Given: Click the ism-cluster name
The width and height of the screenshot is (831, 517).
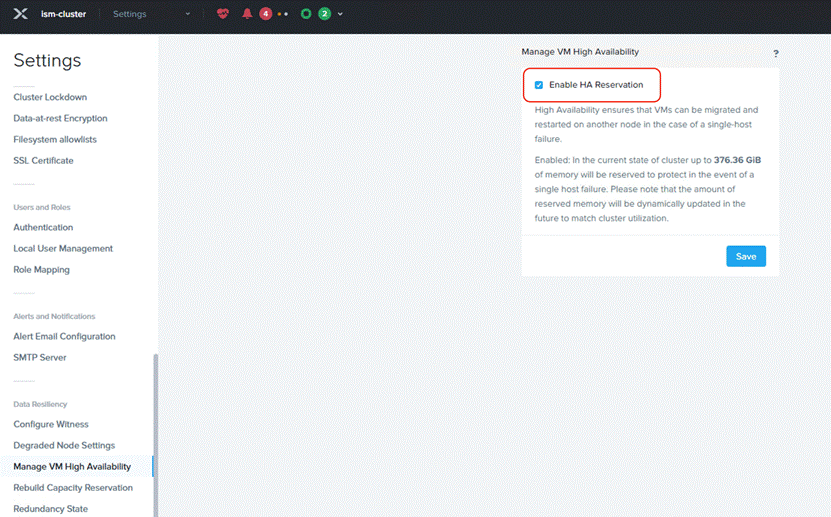Looking at the screenshot, I should [x=64, y=14].
